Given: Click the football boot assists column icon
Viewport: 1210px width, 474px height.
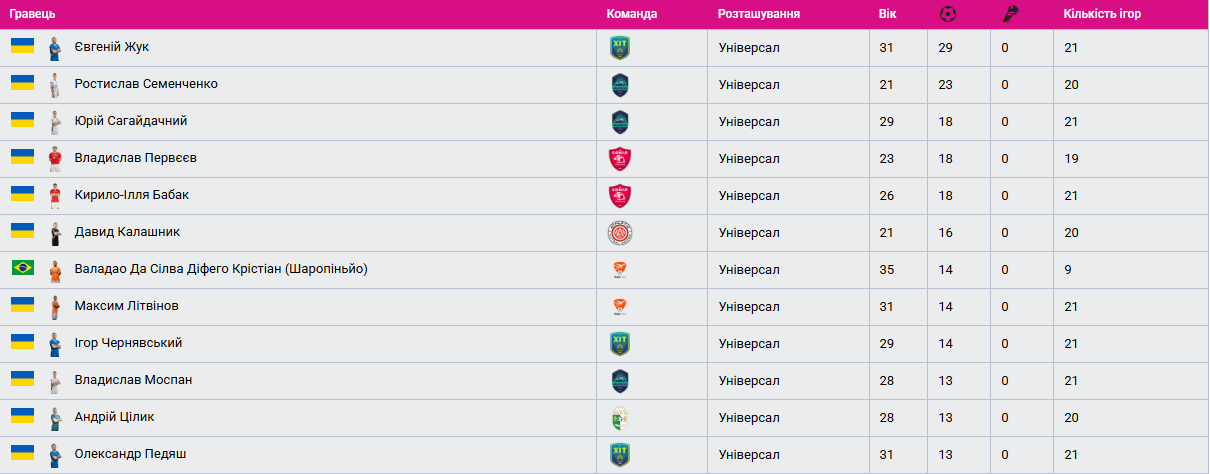Looking at the screenshot, I should pyautogui.click(x=1010, y=14).
